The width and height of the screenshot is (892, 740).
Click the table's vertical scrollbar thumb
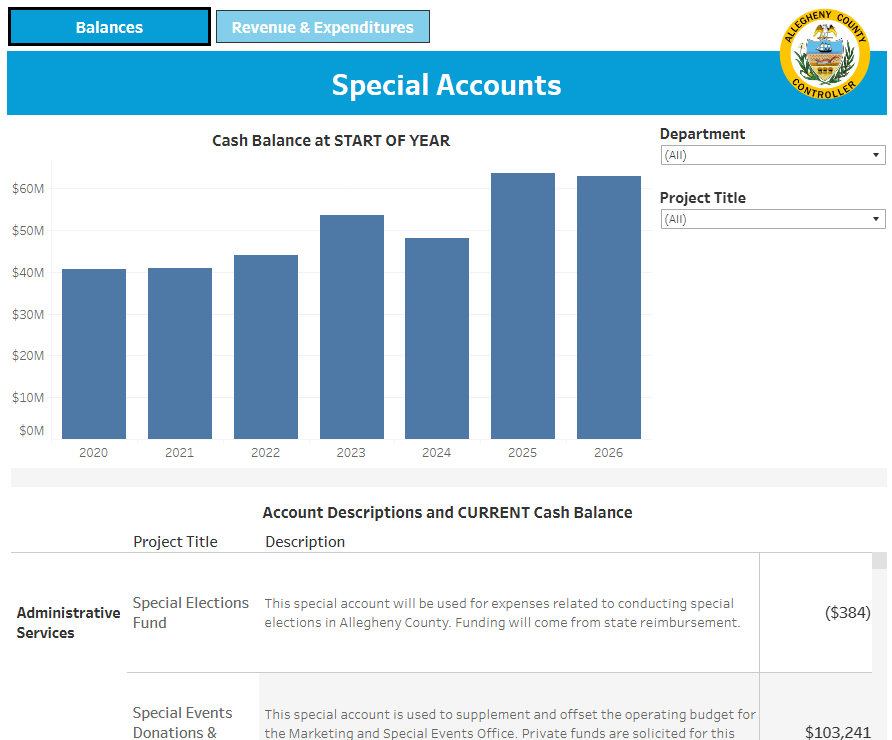[879, 560]
